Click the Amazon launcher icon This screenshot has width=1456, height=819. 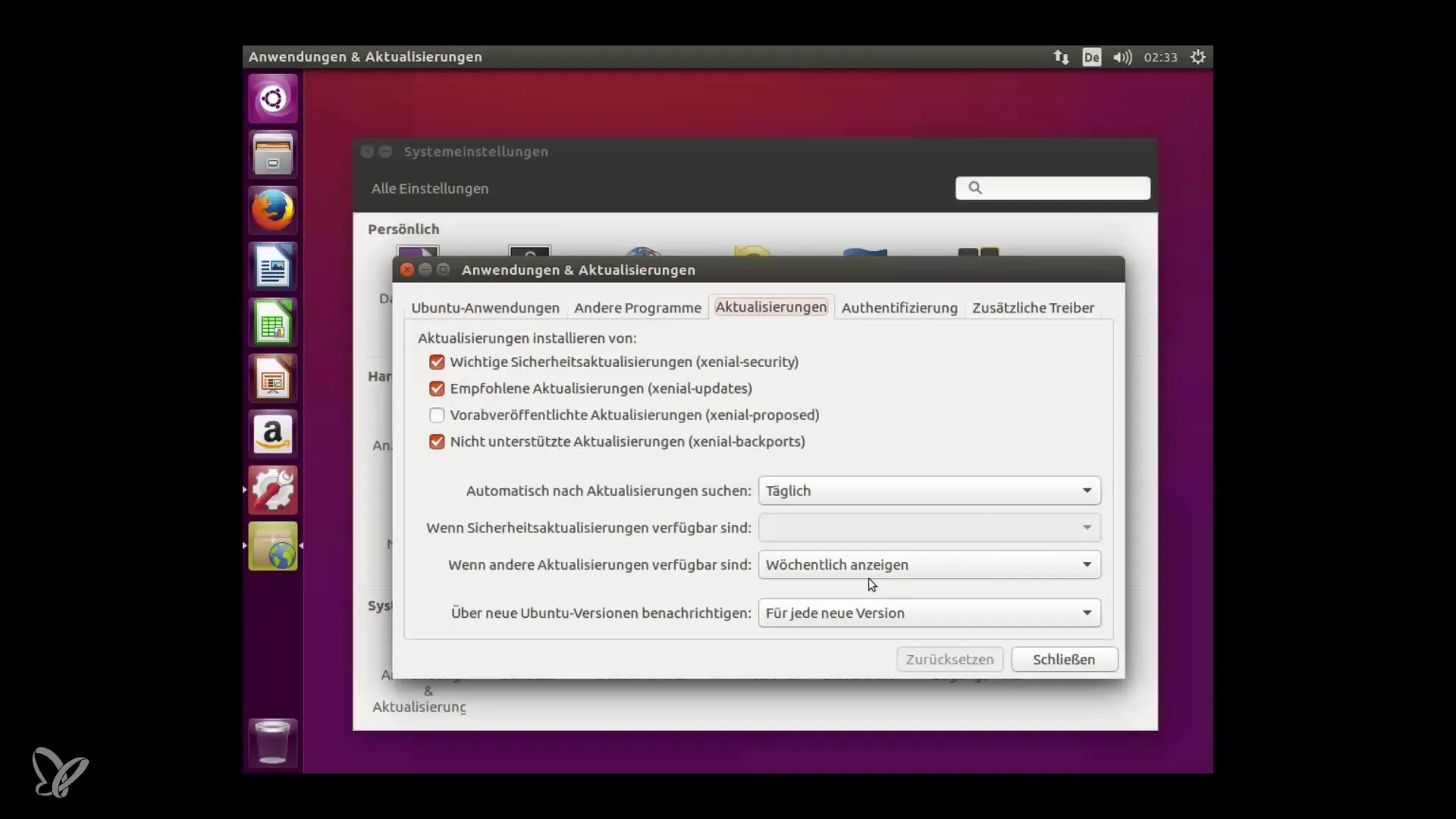[273, 435]
